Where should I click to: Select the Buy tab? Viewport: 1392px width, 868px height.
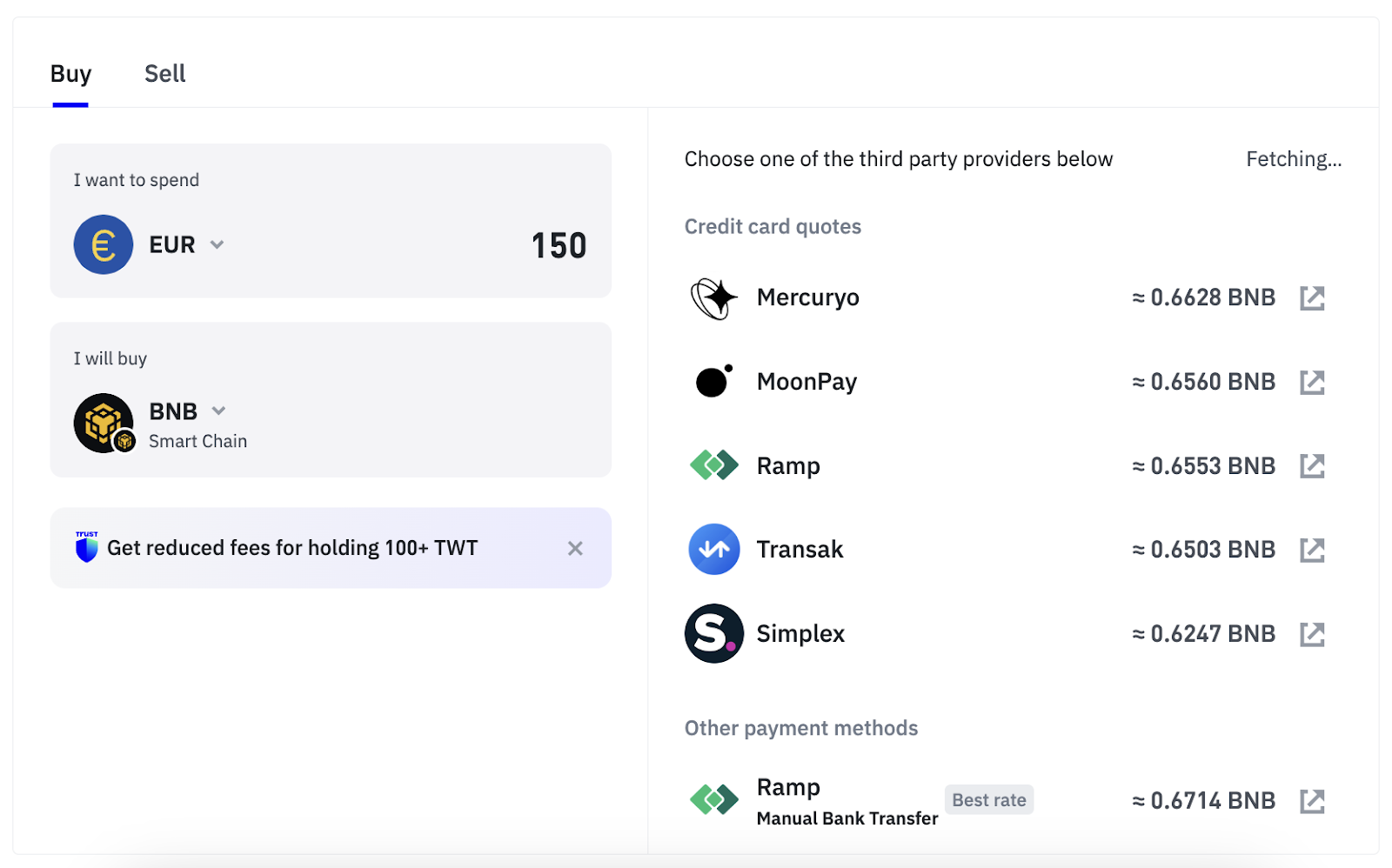coord(70,76)
